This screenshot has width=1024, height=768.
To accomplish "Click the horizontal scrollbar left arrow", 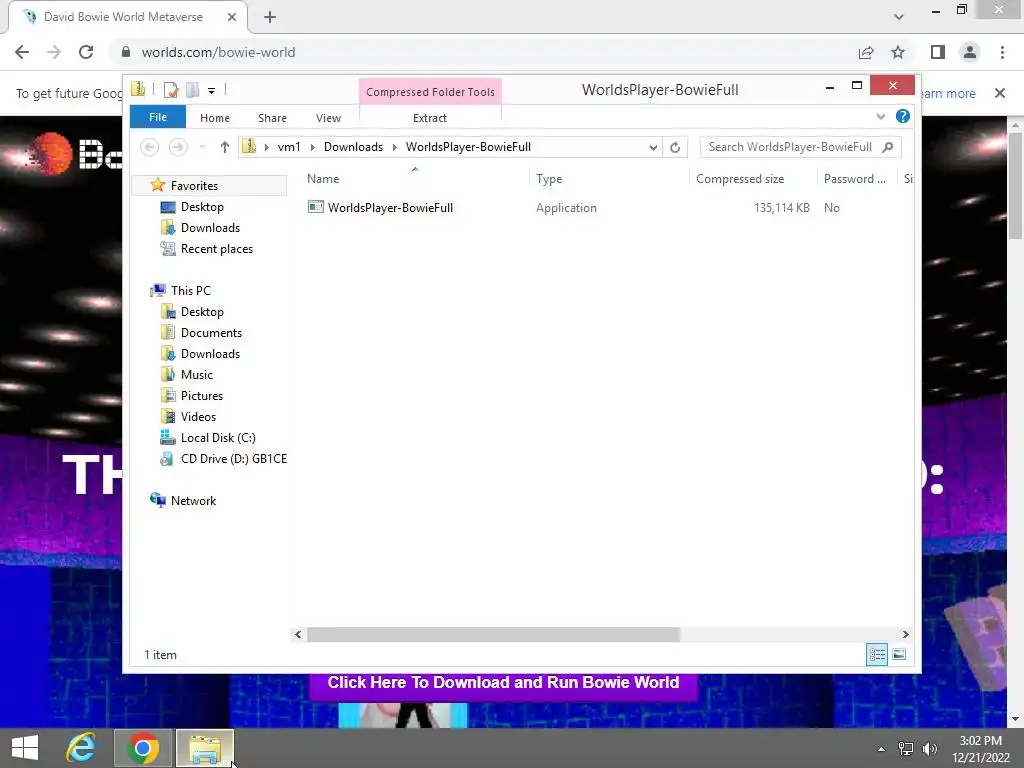I will (298, 634).
